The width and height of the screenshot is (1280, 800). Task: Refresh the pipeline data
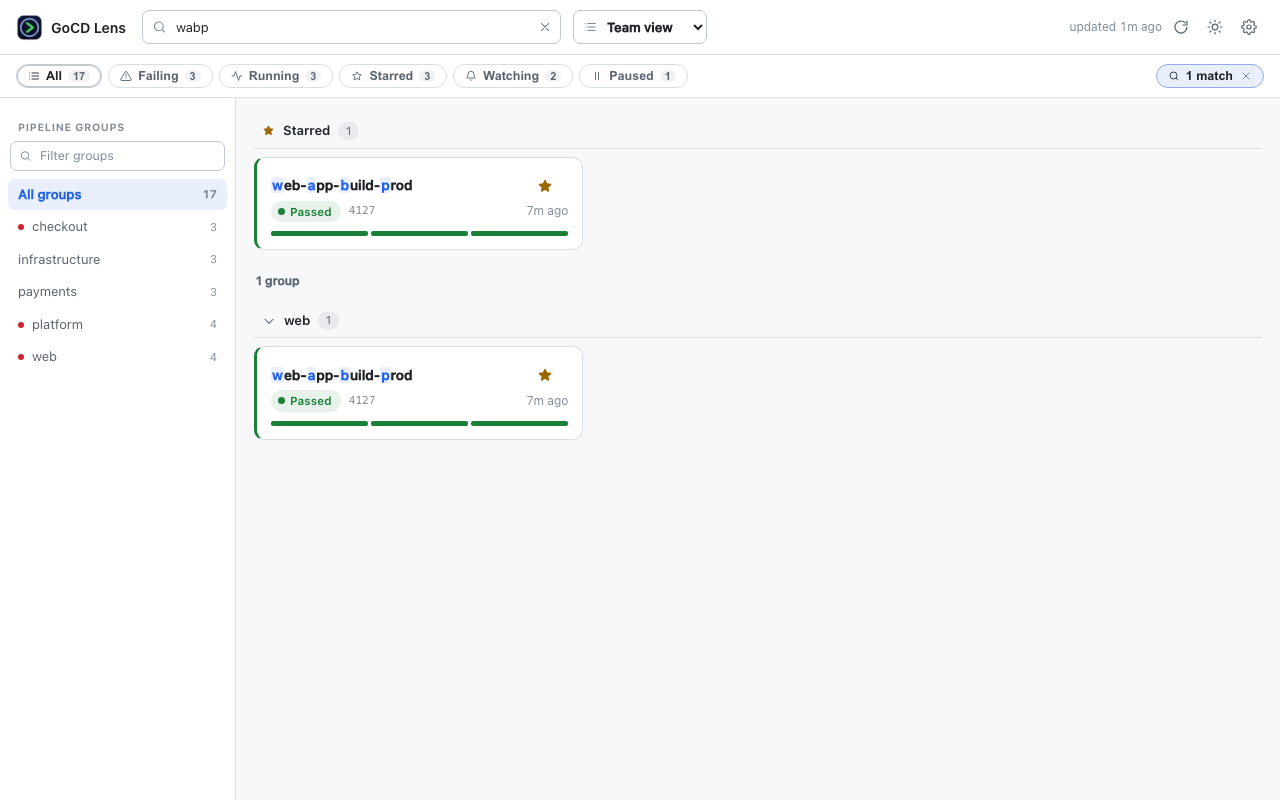click(x=1181, y=27)
